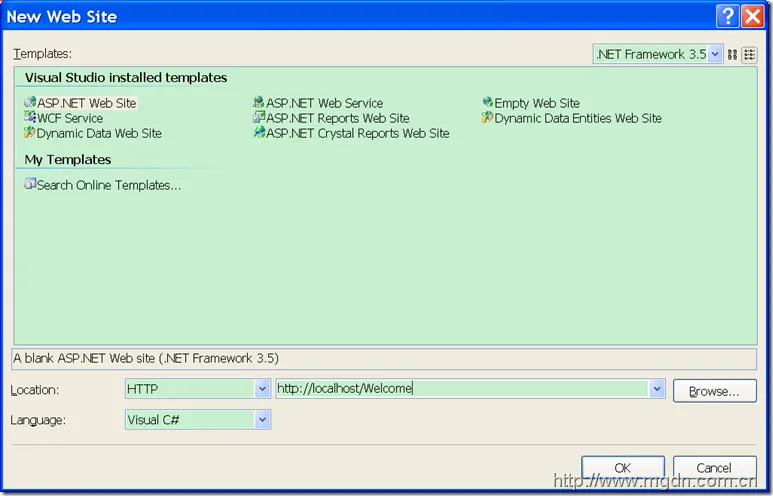773x496 pixels.
Task: Click the Browse... button
Action: click(x=714, y=391)
